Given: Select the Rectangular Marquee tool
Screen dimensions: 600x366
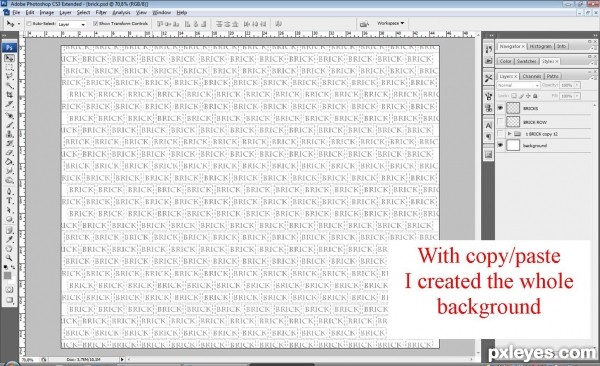Looking at the screenshot, I should [9, 67].
